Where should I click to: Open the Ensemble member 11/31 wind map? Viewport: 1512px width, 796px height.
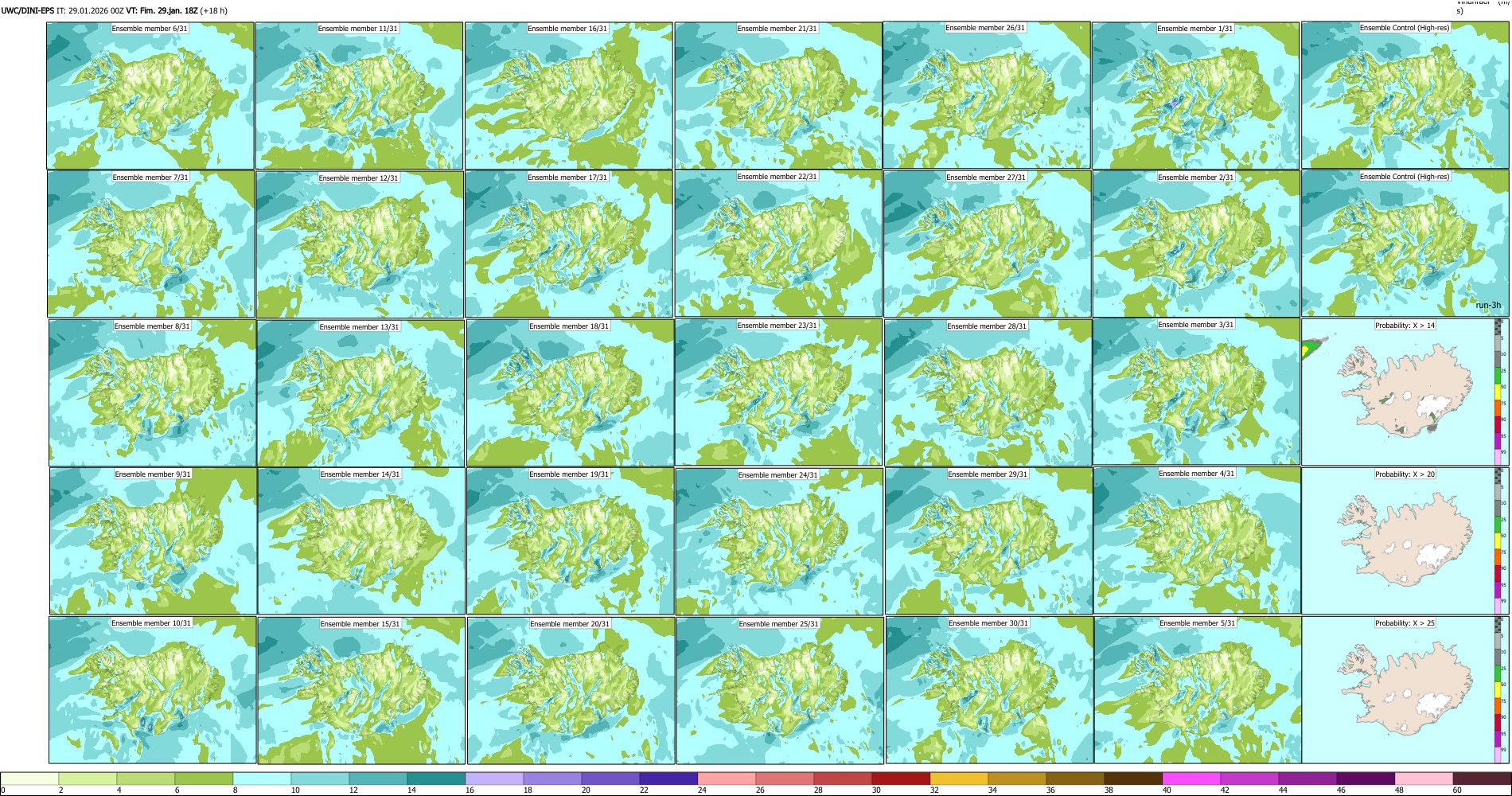(359, 96)
